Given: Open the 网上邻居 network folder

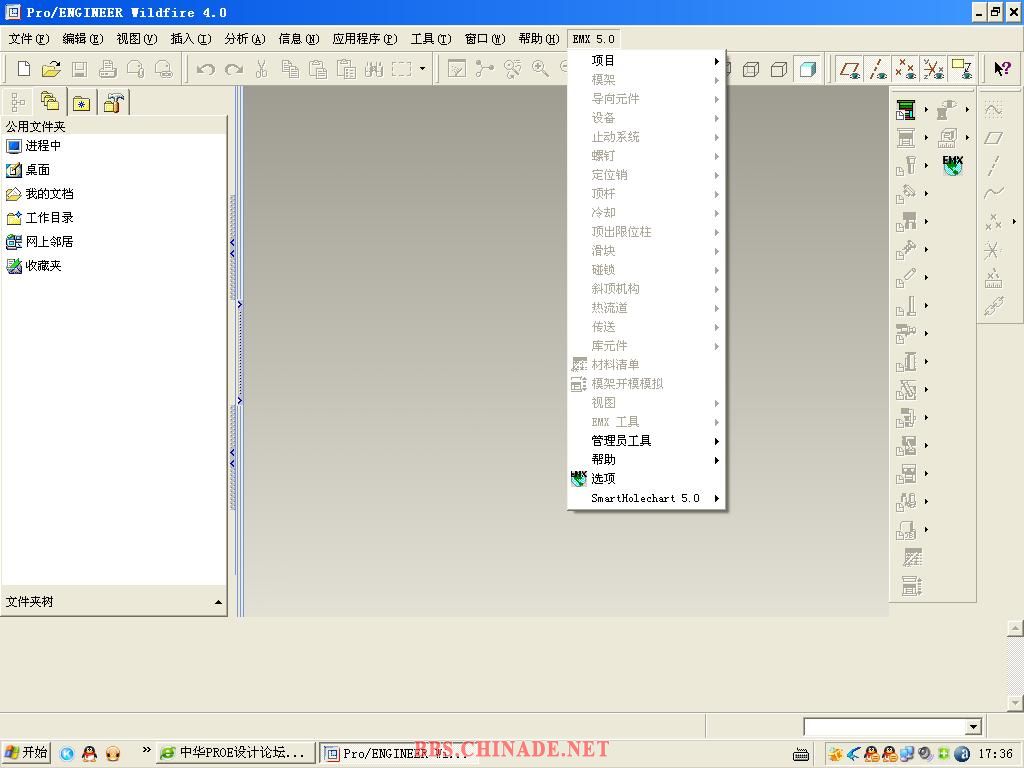Looking at the screenshot, I should coord(40,242).
